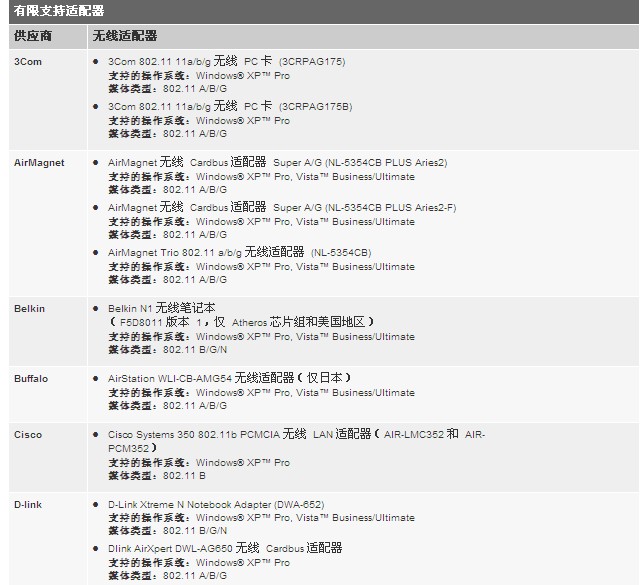Viewport: 642px width, 585px height.
Task: Click the 无线适配器 column header
Action: pos(124,36)
